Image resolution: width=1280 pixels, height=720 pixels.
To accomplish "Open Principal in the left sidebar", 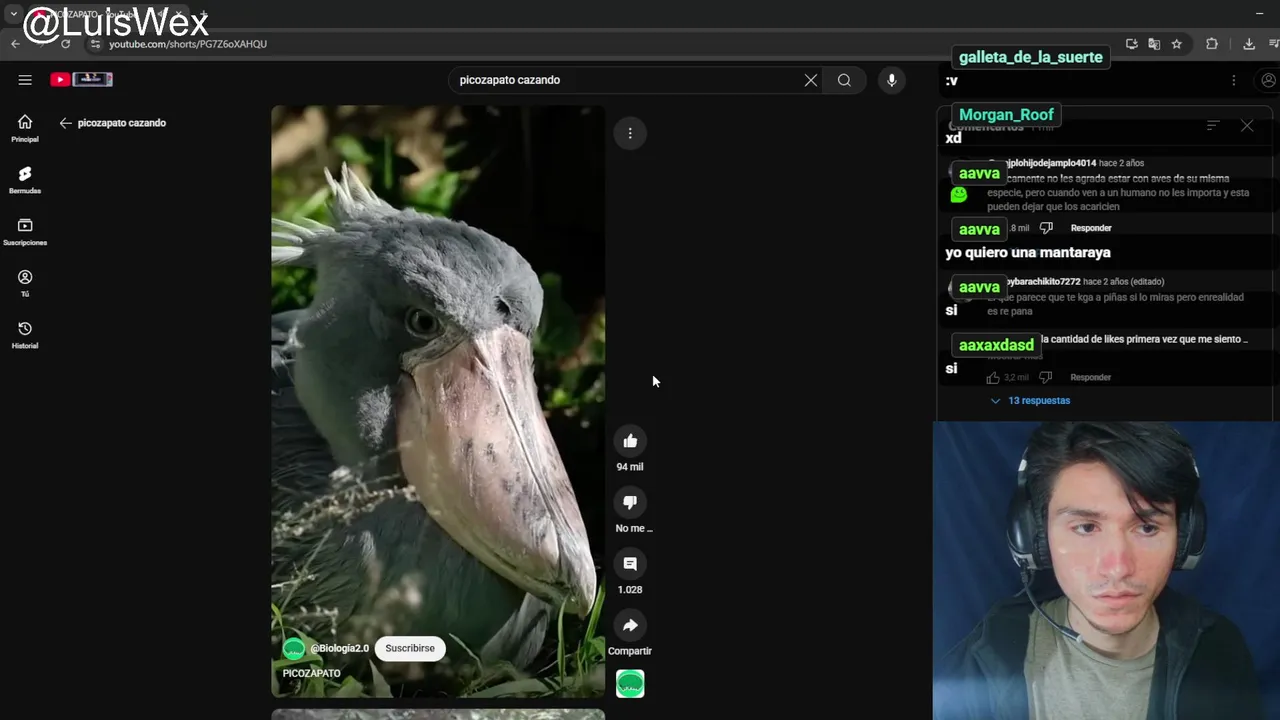I will 25,128.
